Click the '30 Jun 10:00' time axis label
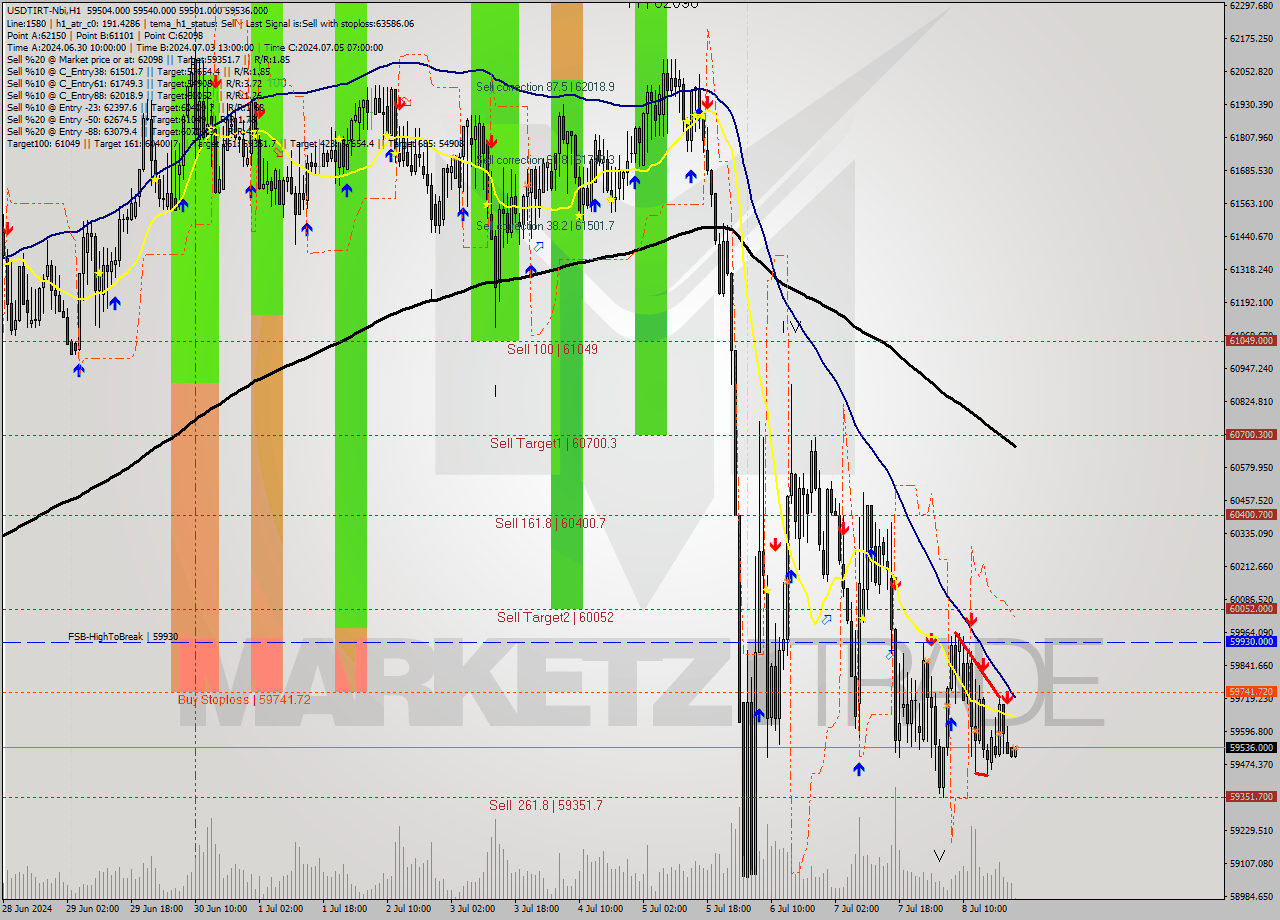Viewport: 1280px width, 920px height. pyautogui.click(x=220, y=909)
